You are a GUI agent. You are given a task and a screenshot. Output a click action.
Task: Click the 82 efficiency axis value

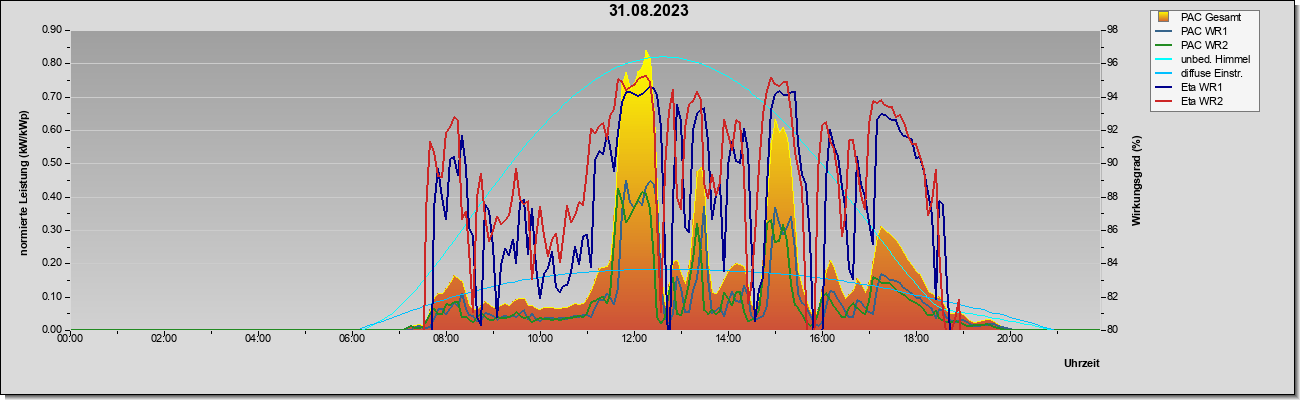click(x=1111, y=297)
